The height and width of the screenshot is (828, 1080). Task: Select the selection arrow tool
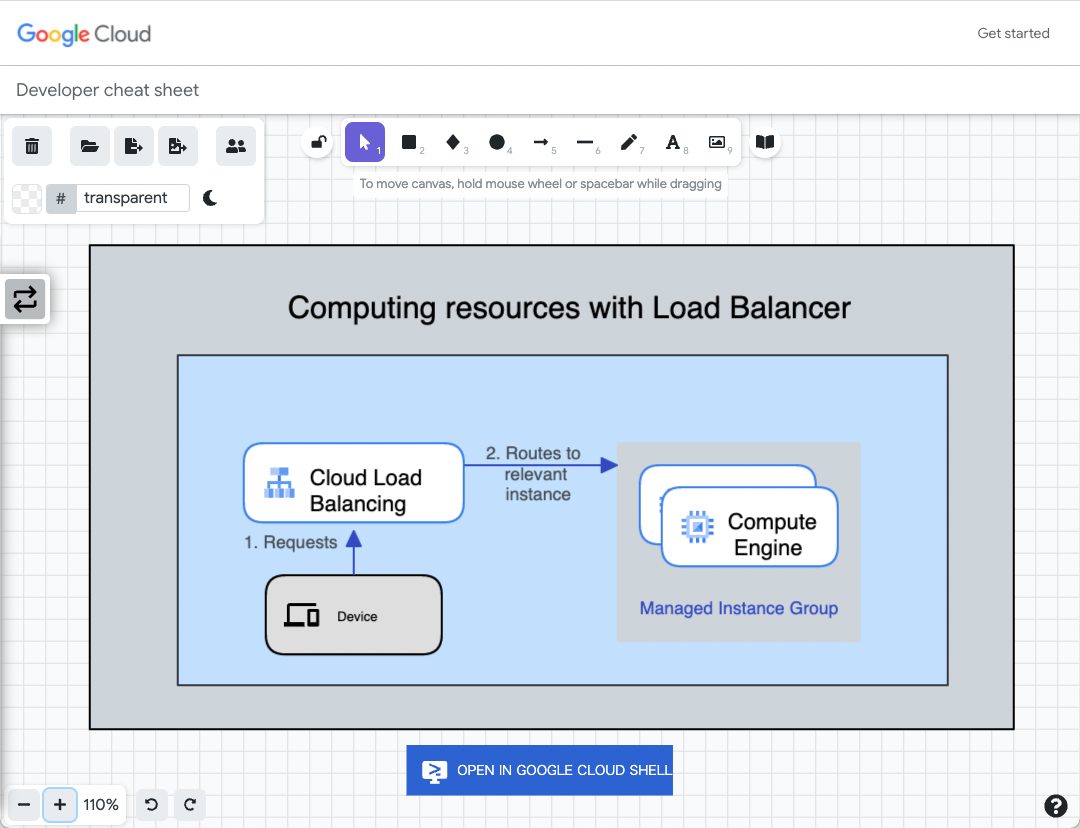(365, 143)
